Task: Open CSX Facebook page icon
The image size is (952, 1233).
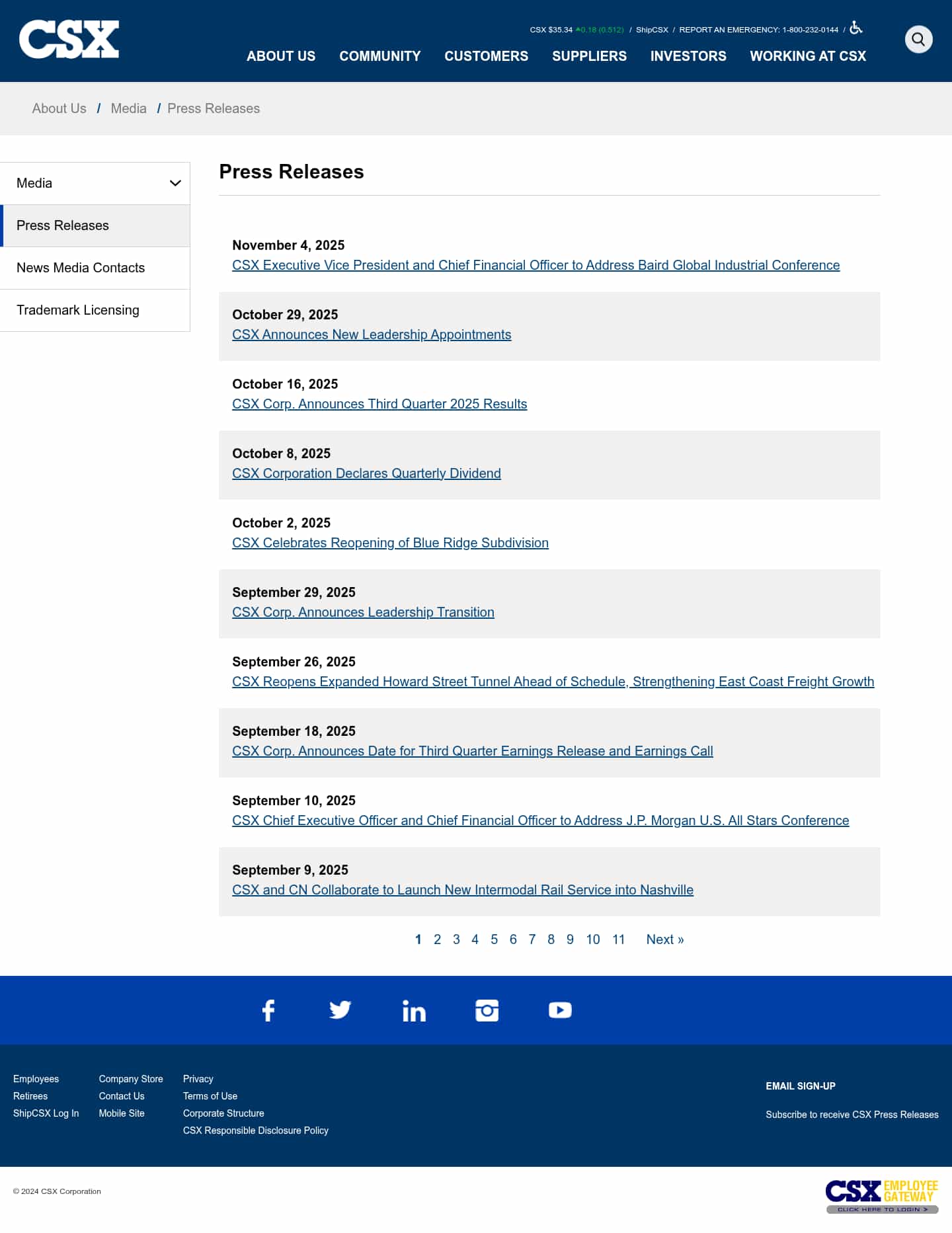Action: 268,1010
